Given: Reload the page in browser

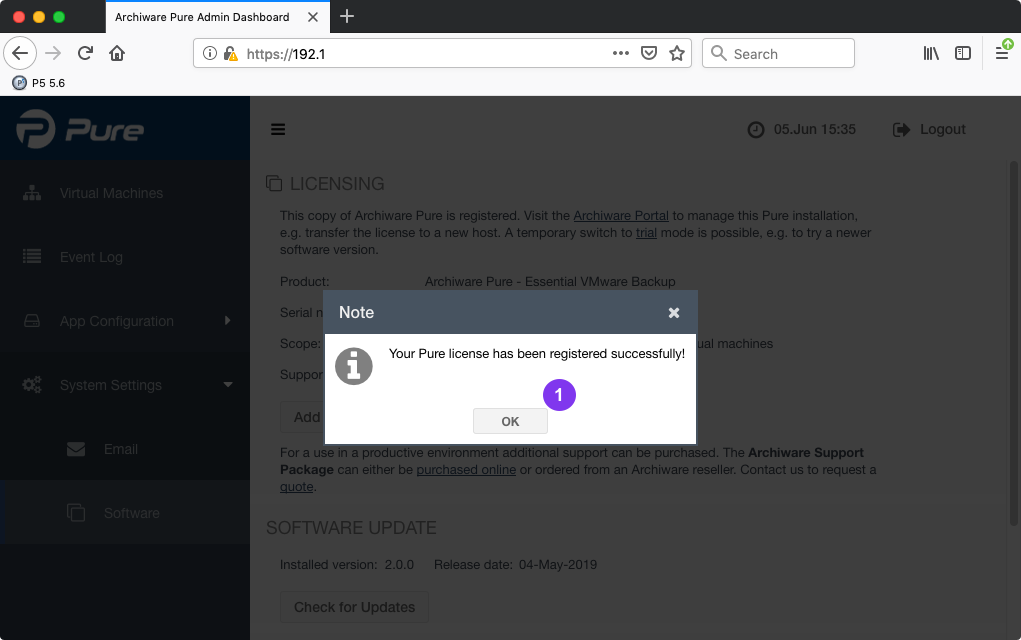Looking at the screenshot, I should [86, 54].
